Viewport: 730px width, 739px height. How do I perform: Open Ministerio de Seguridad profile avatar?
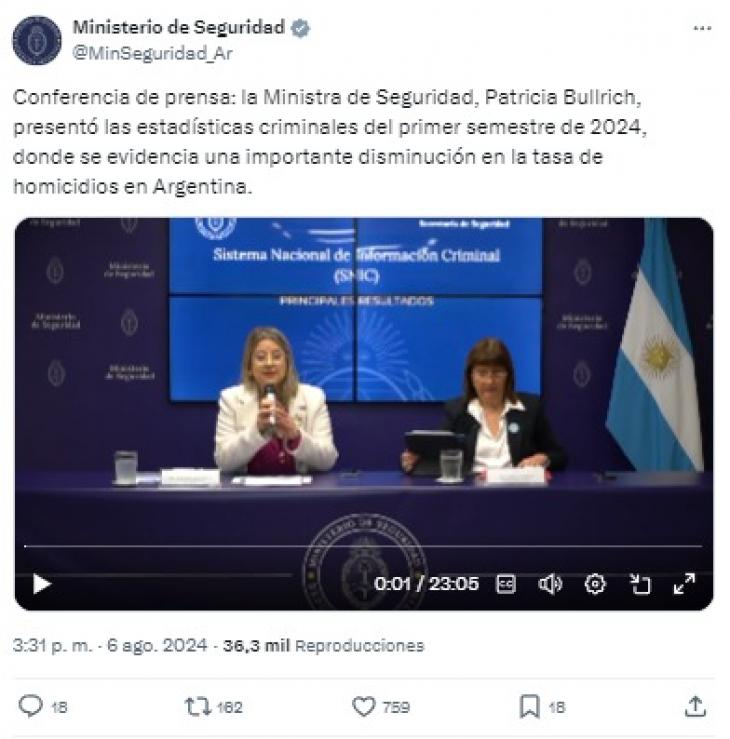(x=37, y=41)
